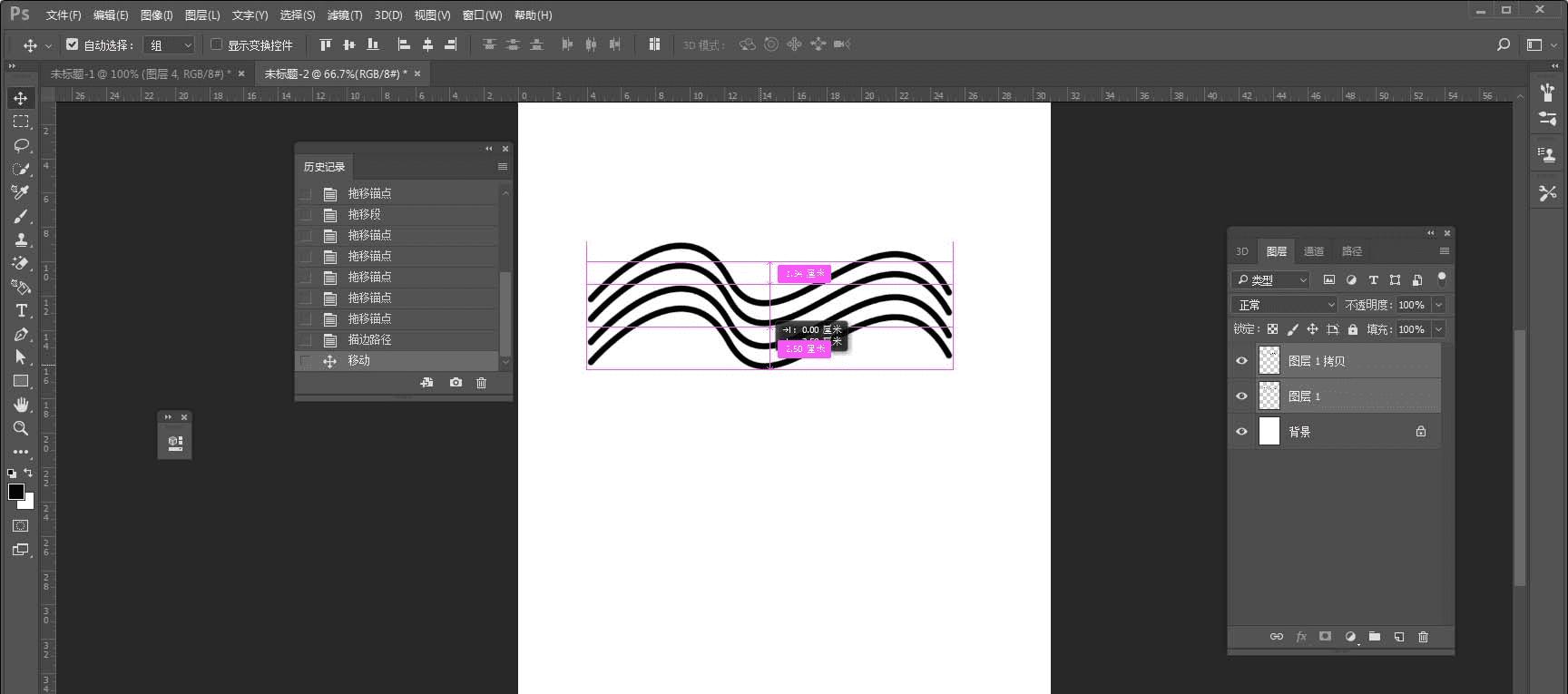This screenshot has height=694, width=1568.
Task: Open the 滤镜(T) menu
Action: pos(345,15)
